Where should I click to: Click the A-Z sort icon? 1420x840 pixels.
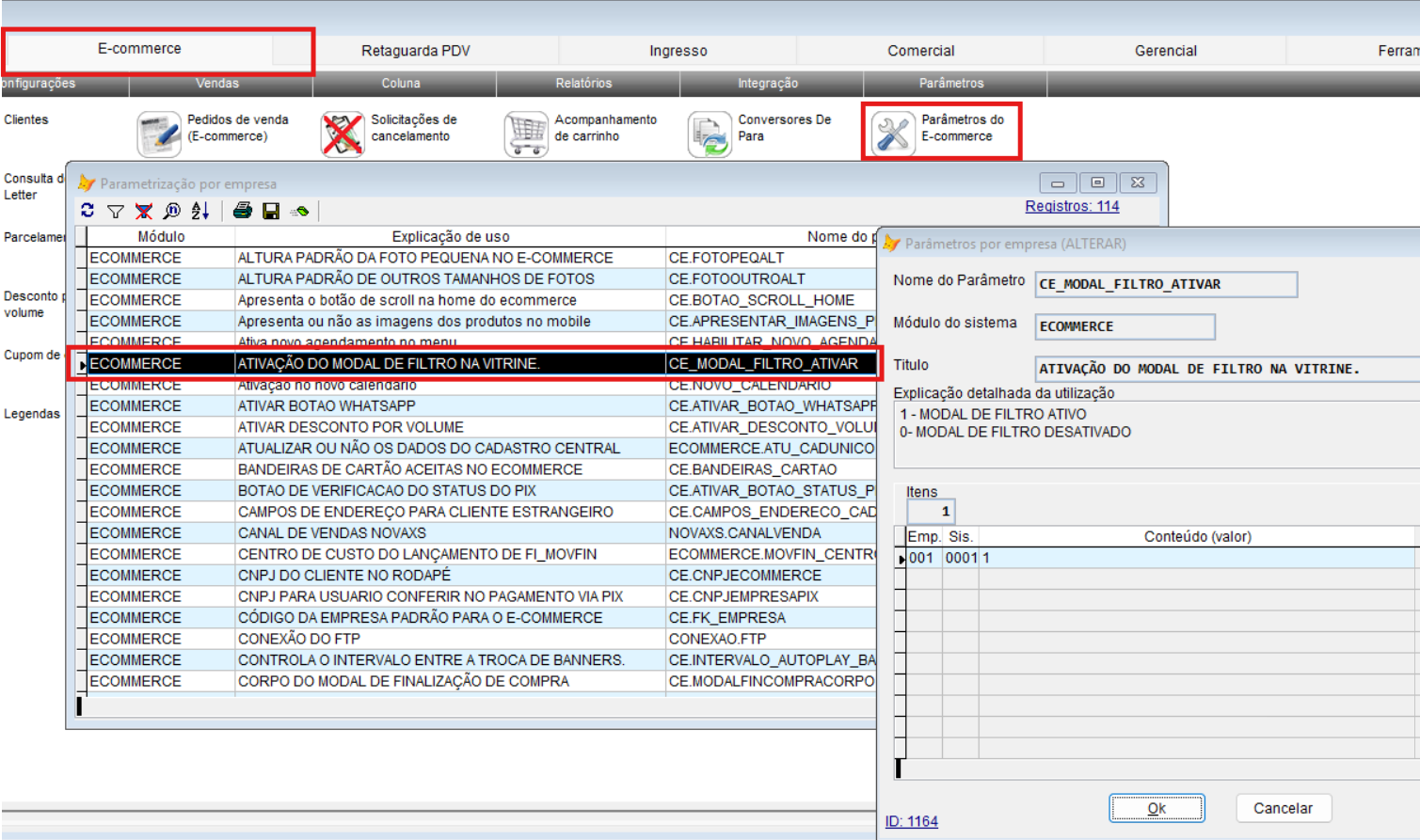click(x=199, y=212)
